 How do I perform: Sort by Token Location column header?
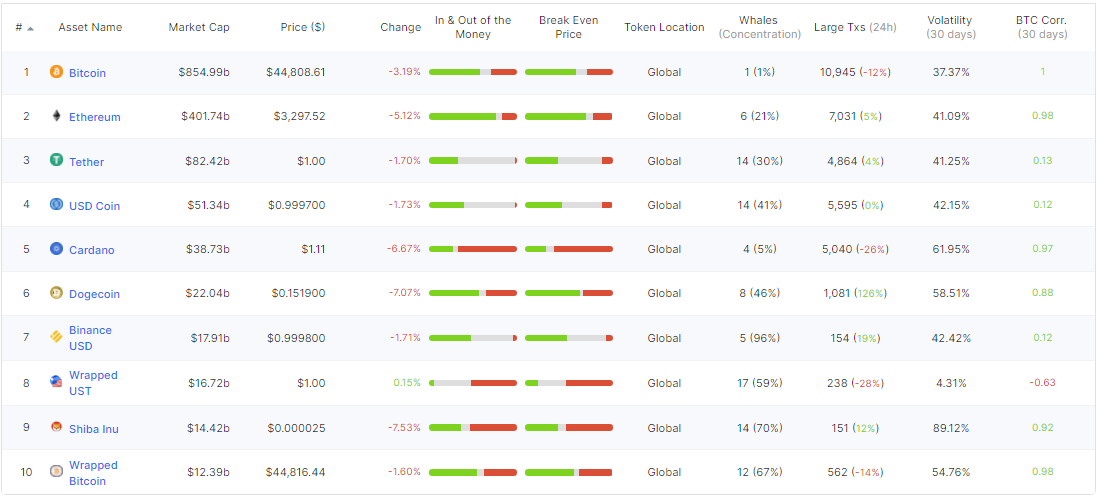point(665,27)
